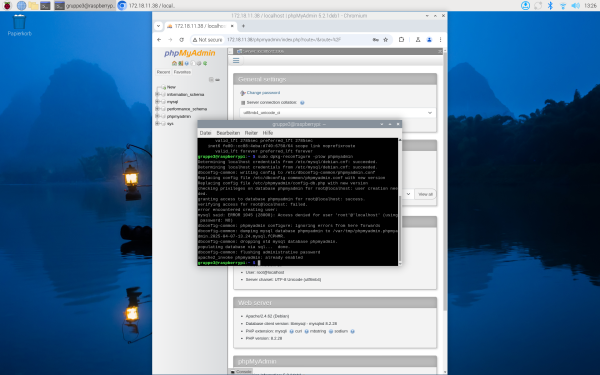The width and height of the screenshot is (600, 375).
Task: Open phpMyAdmin documentation icon
Action: 187,63
